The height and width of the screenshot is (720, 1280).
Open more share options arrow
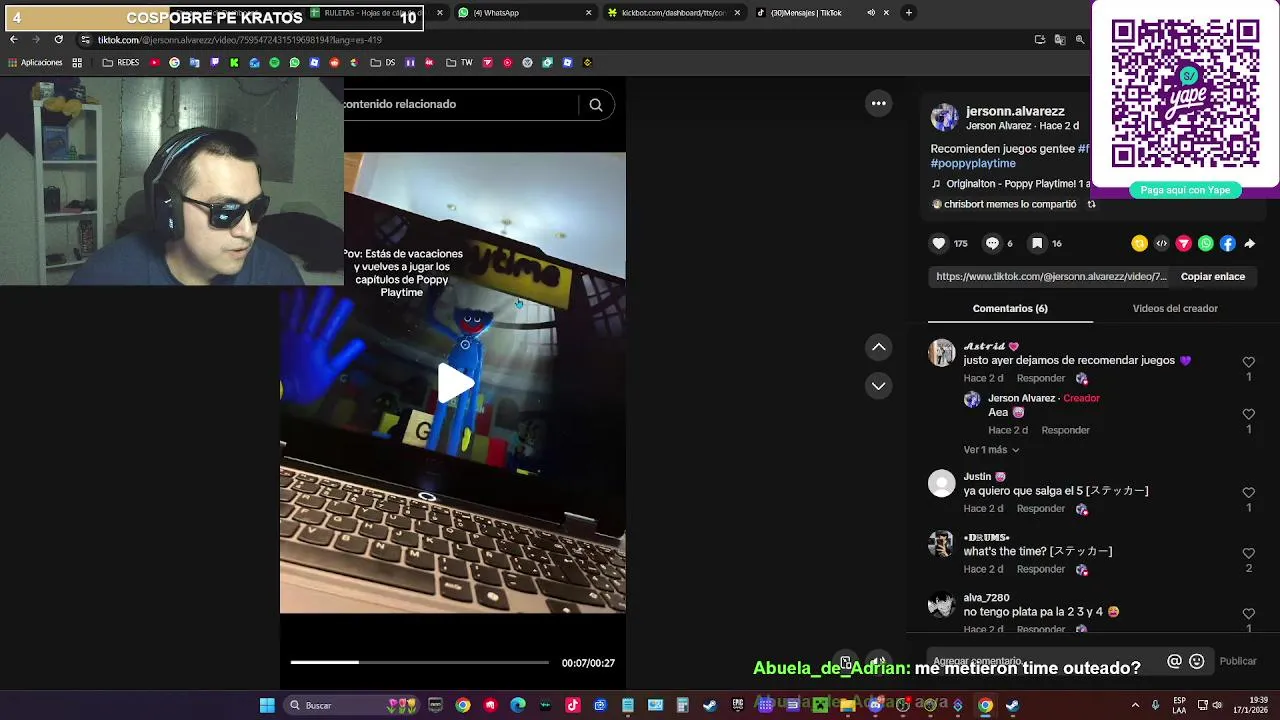(x=1249, y=243)
